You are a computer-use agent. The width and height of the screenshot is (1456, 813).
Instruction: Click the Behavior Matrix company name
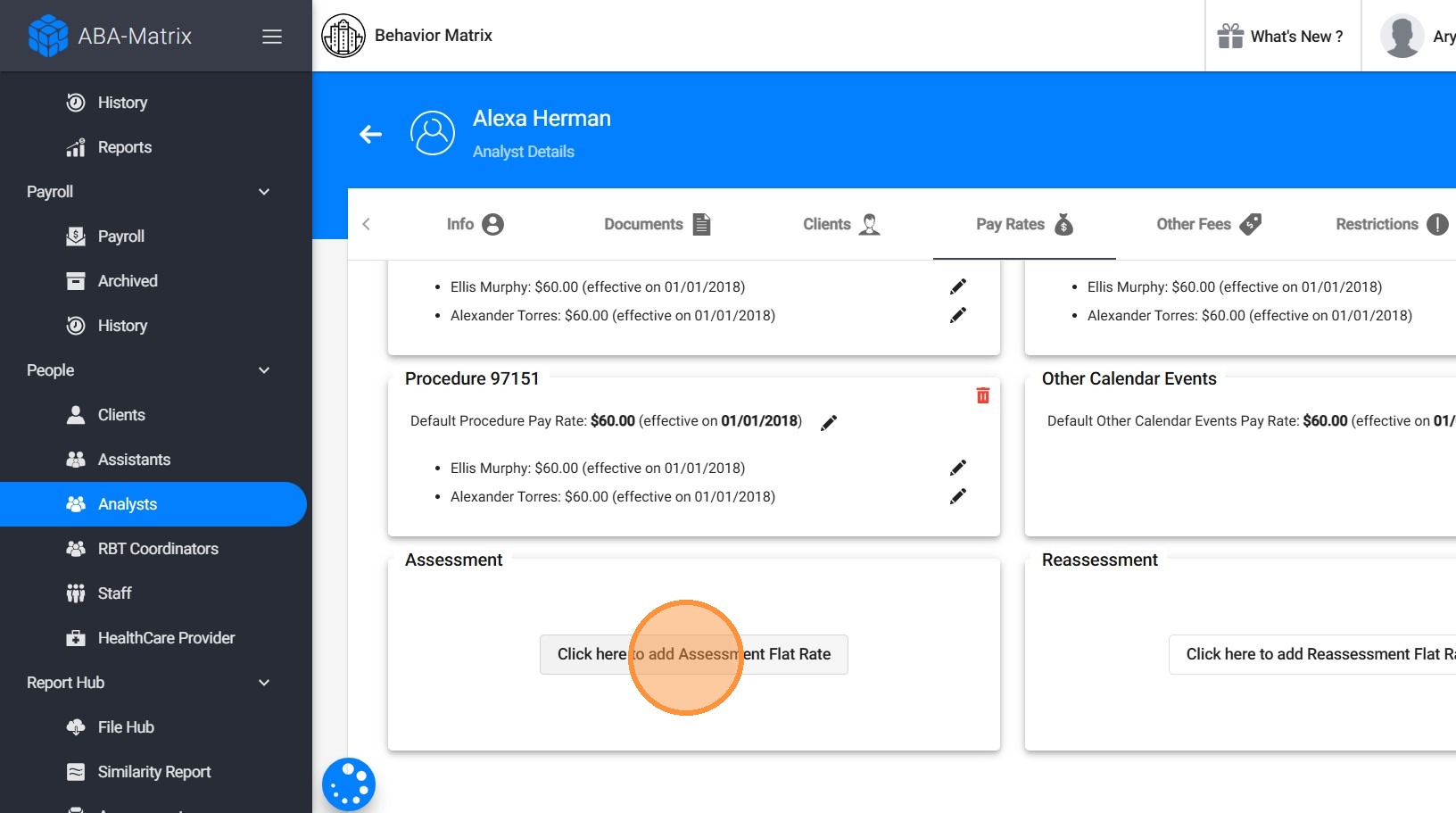click(434, 36)
